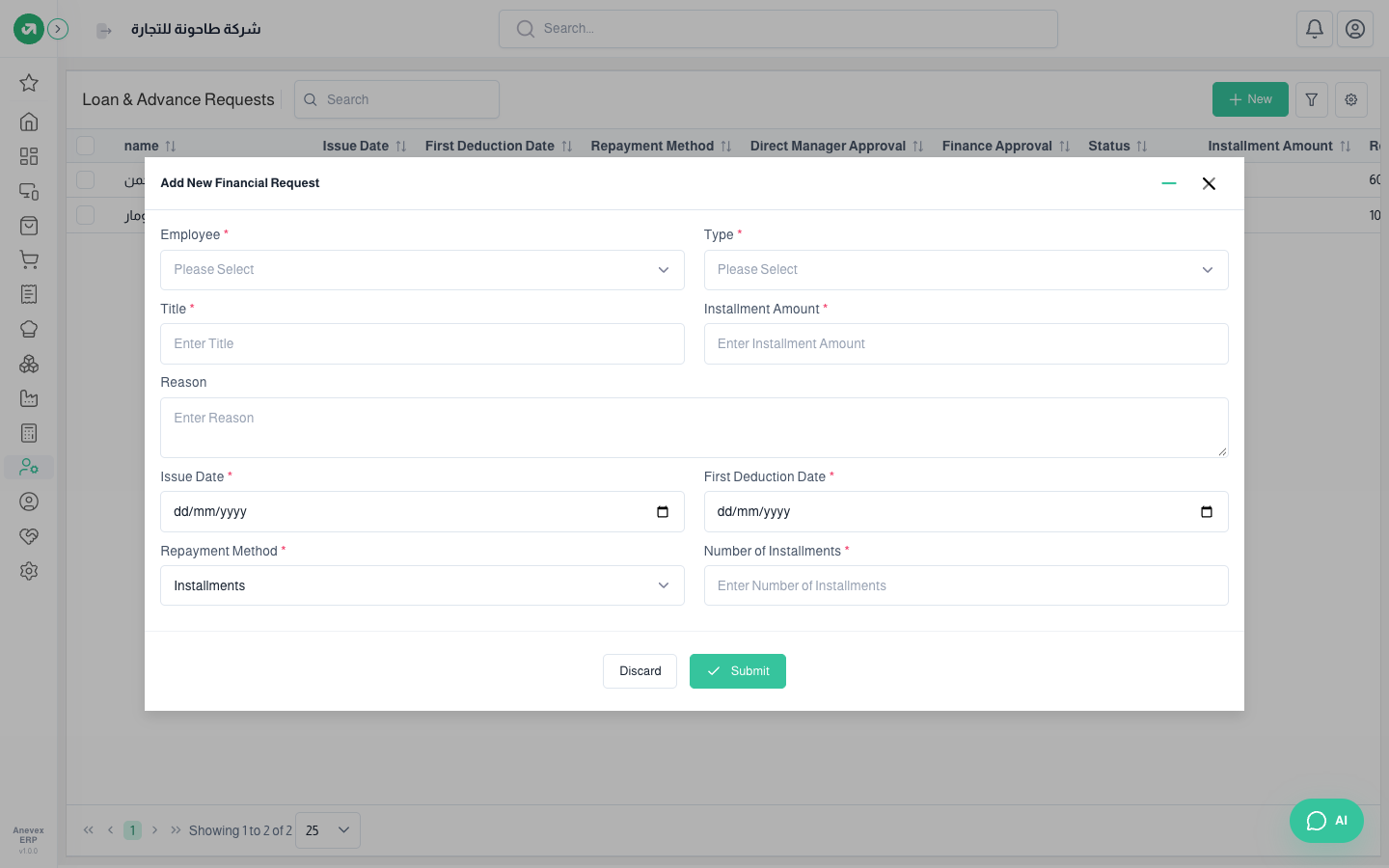Image resolution: width=1389 pixels, height=868 pixels.
Task: Open the cubes inventory icon in sidebar
Action: (x=29, y=364)
